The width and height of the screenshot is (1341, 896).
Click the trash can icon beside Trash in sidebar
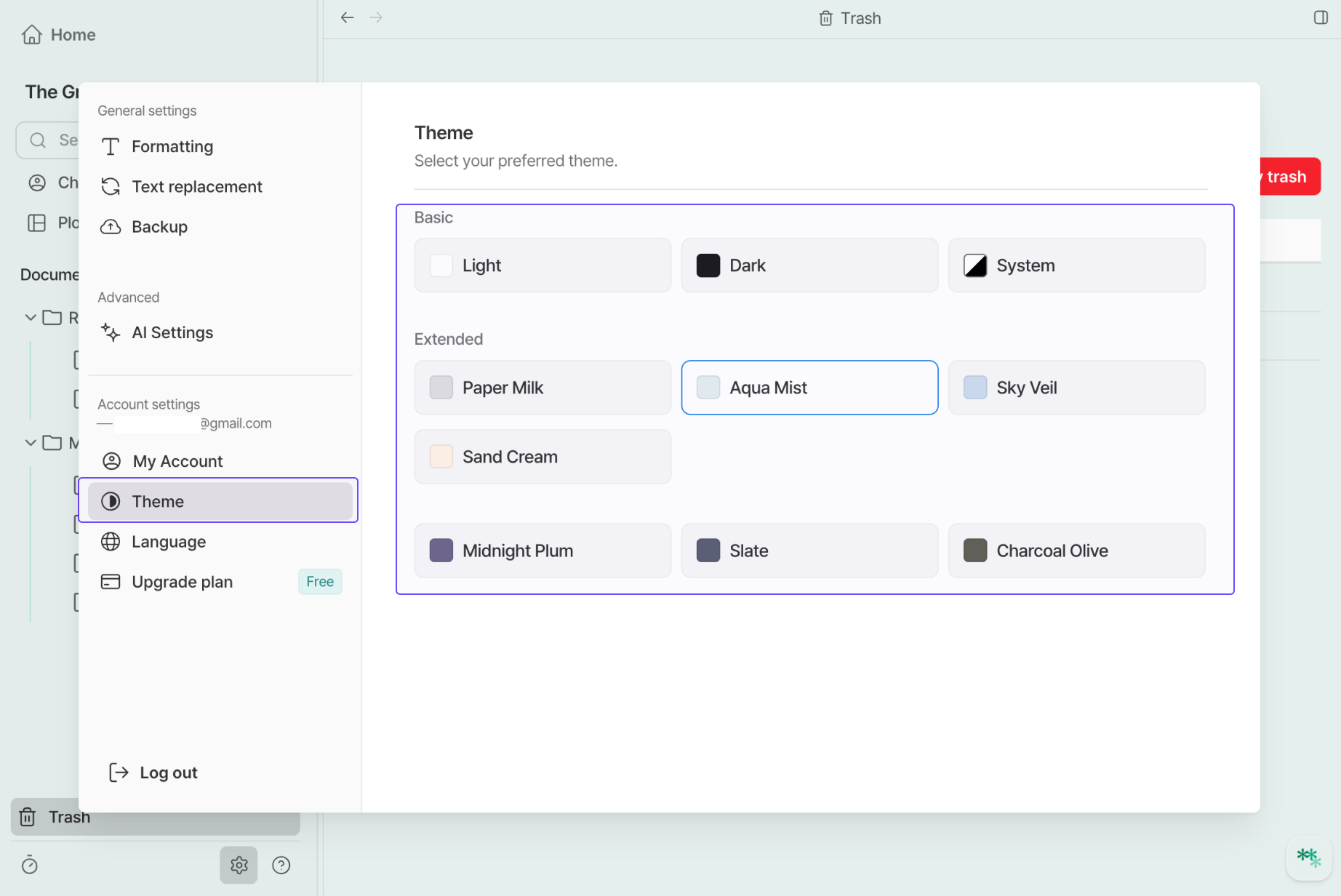tap(28, 817)
